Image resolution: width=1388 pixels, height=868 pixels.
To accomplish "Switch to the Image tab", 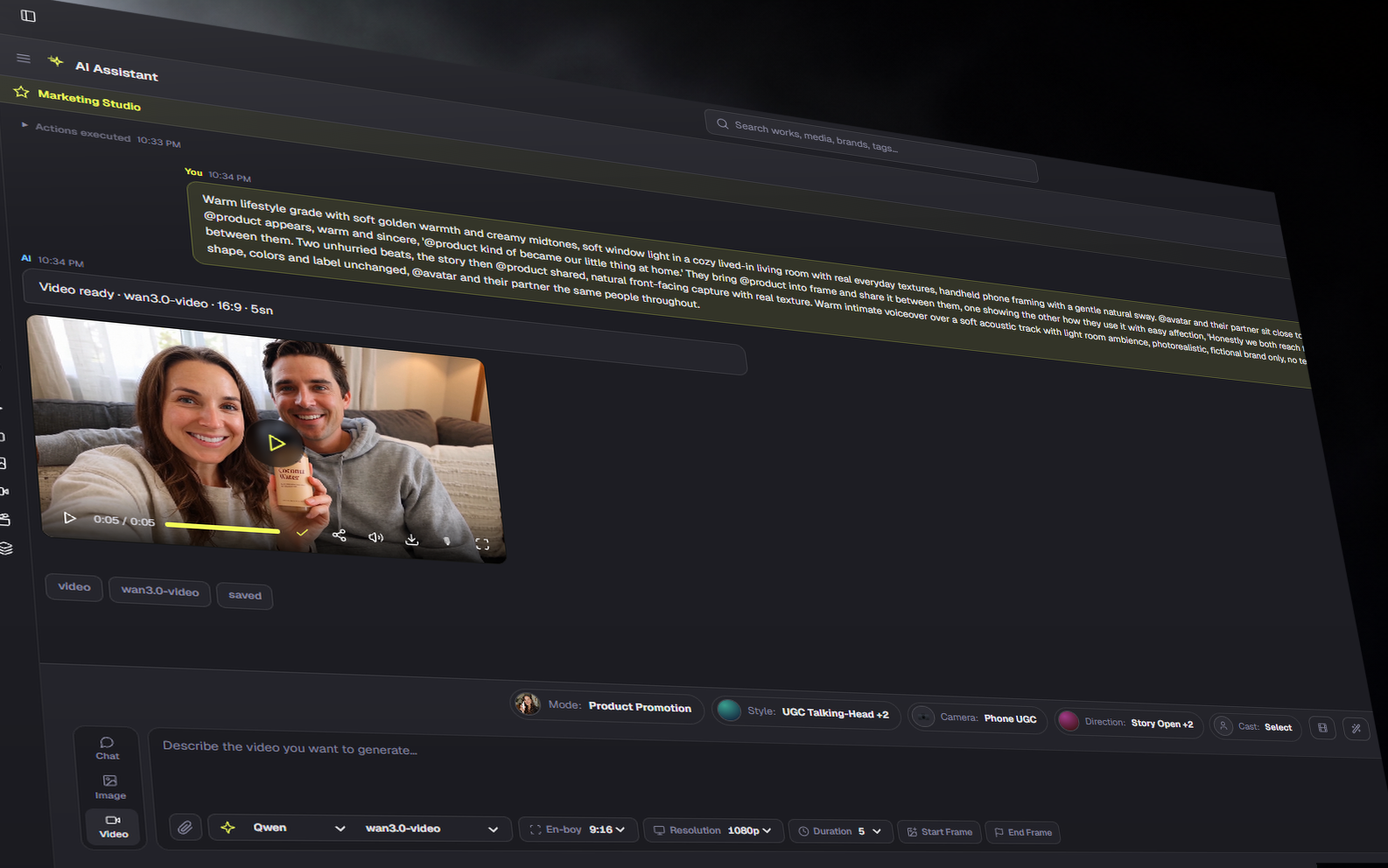I will (110, 787).
